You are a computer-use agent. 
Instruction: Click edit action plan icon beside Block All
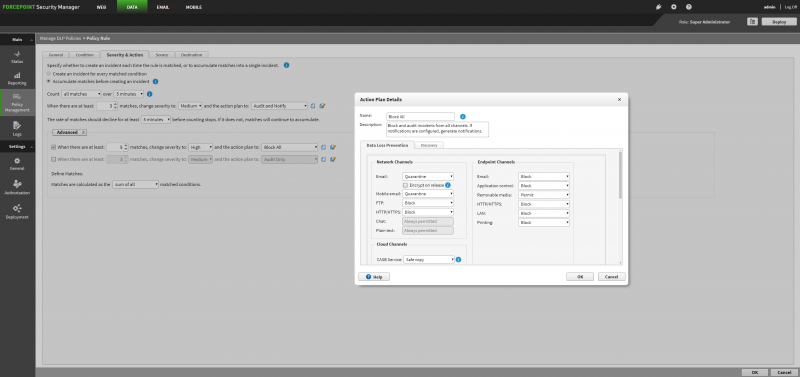coord(333,147)
